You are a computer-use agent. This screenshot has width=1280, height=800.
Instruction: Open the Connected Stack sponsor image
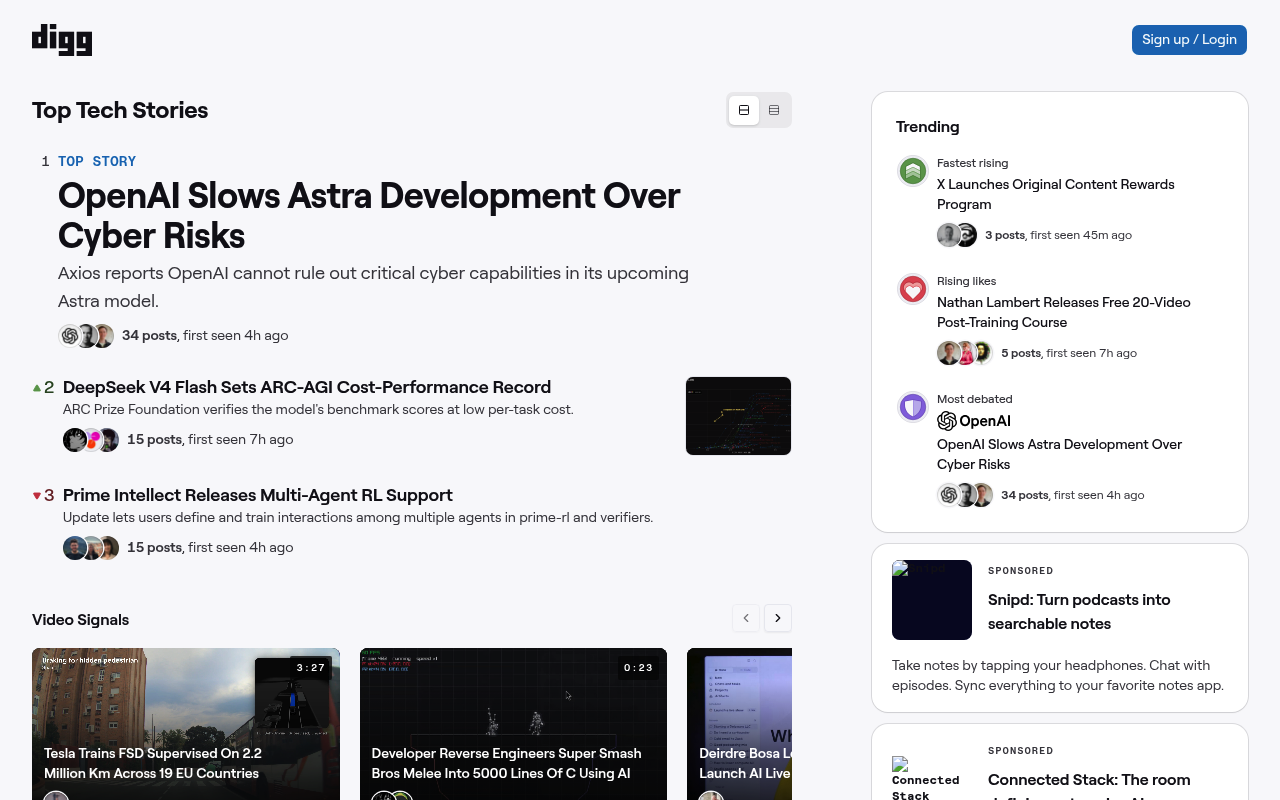pos(932,778)
